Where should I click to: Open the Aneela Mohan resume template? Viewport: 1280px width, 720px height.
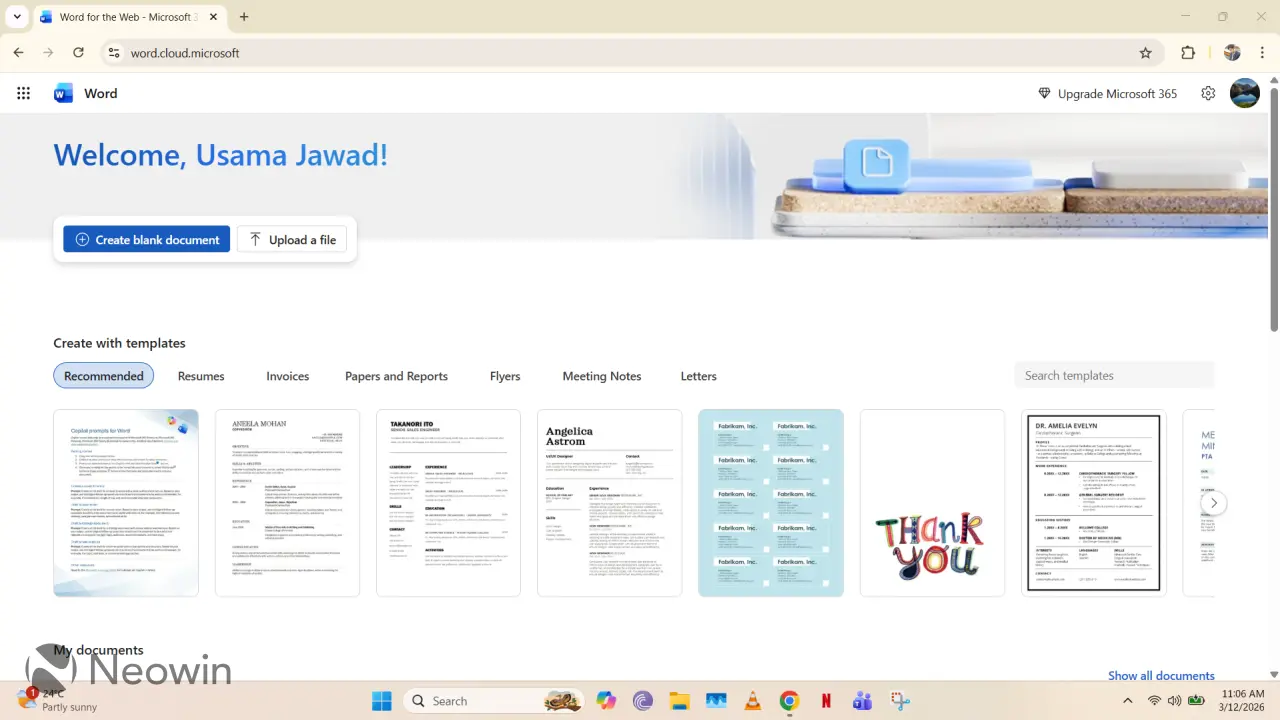coord(287,503)
